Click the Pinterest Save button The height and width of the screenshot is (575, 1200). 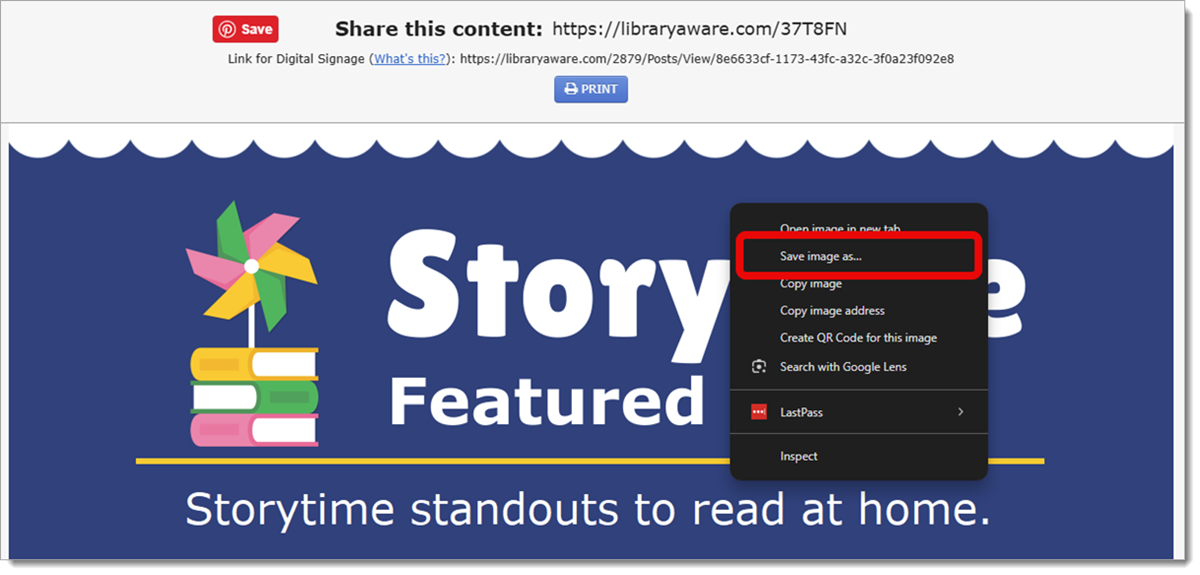point(245,29)
